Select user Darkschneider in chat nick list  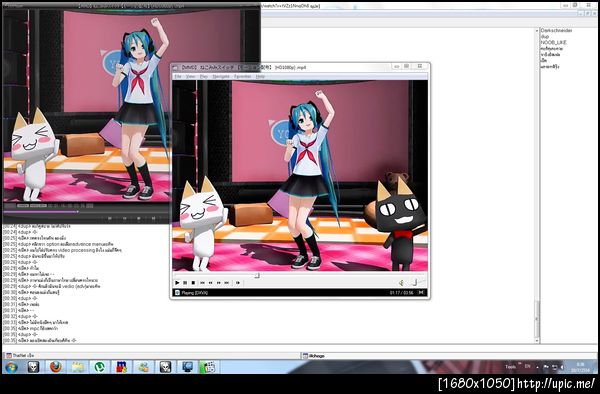[x=556, y=30]
